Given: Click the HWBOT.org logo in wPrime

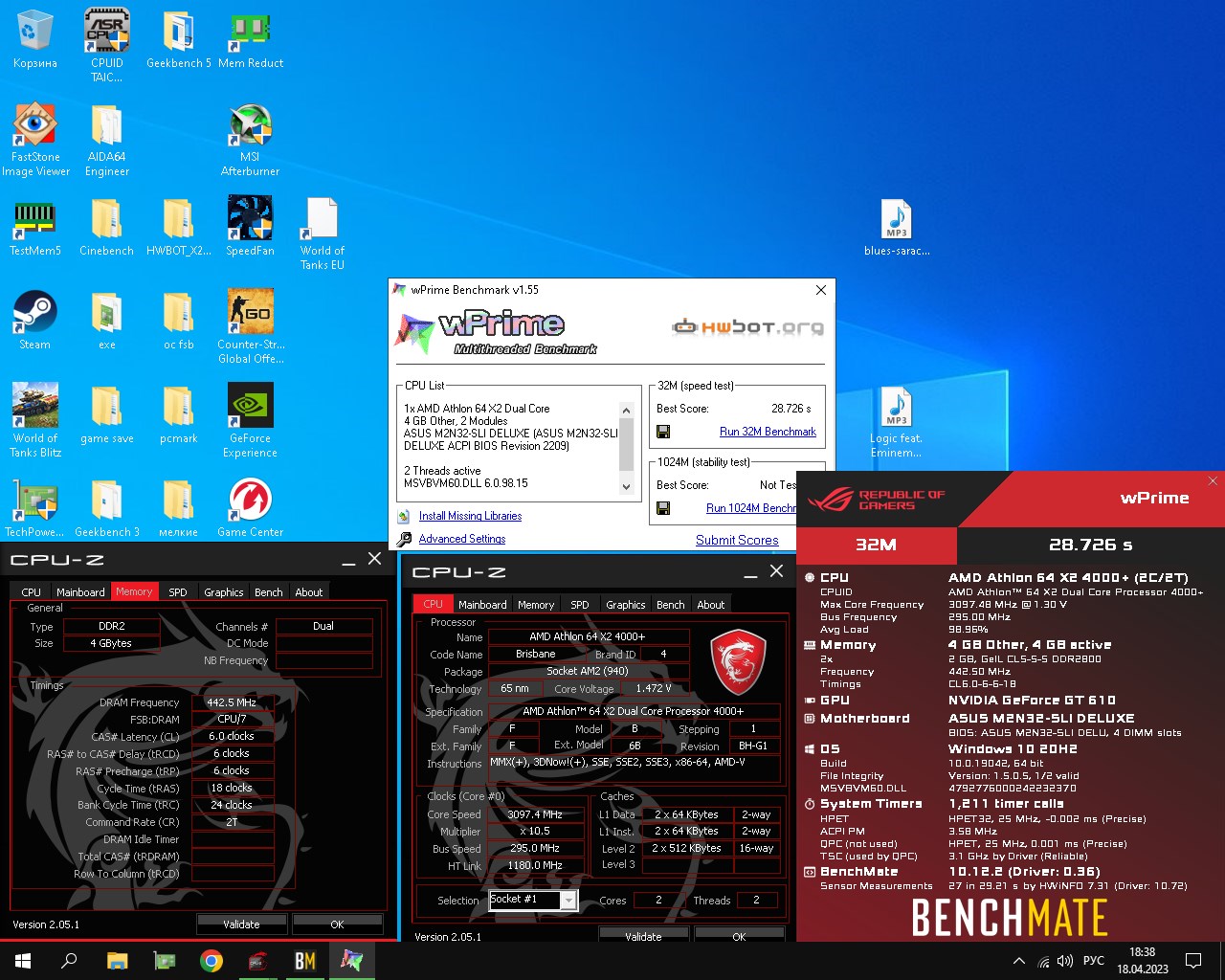Looking at the screenshot, I should point(747,327).
